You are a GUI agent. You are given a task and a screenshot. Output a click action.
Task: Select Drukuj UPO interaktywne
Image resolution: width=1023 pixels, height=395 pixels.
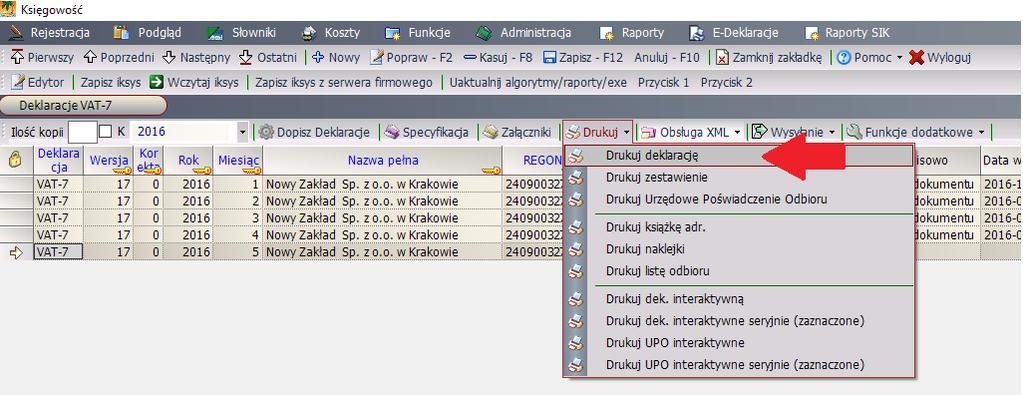point(739,343)
